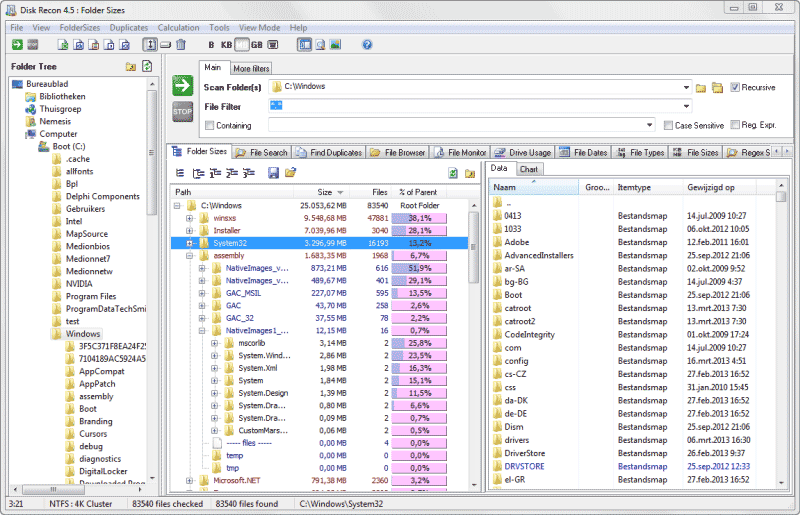Switch size units to KB
Screen dimensions: 800x515
coord(227,45)
